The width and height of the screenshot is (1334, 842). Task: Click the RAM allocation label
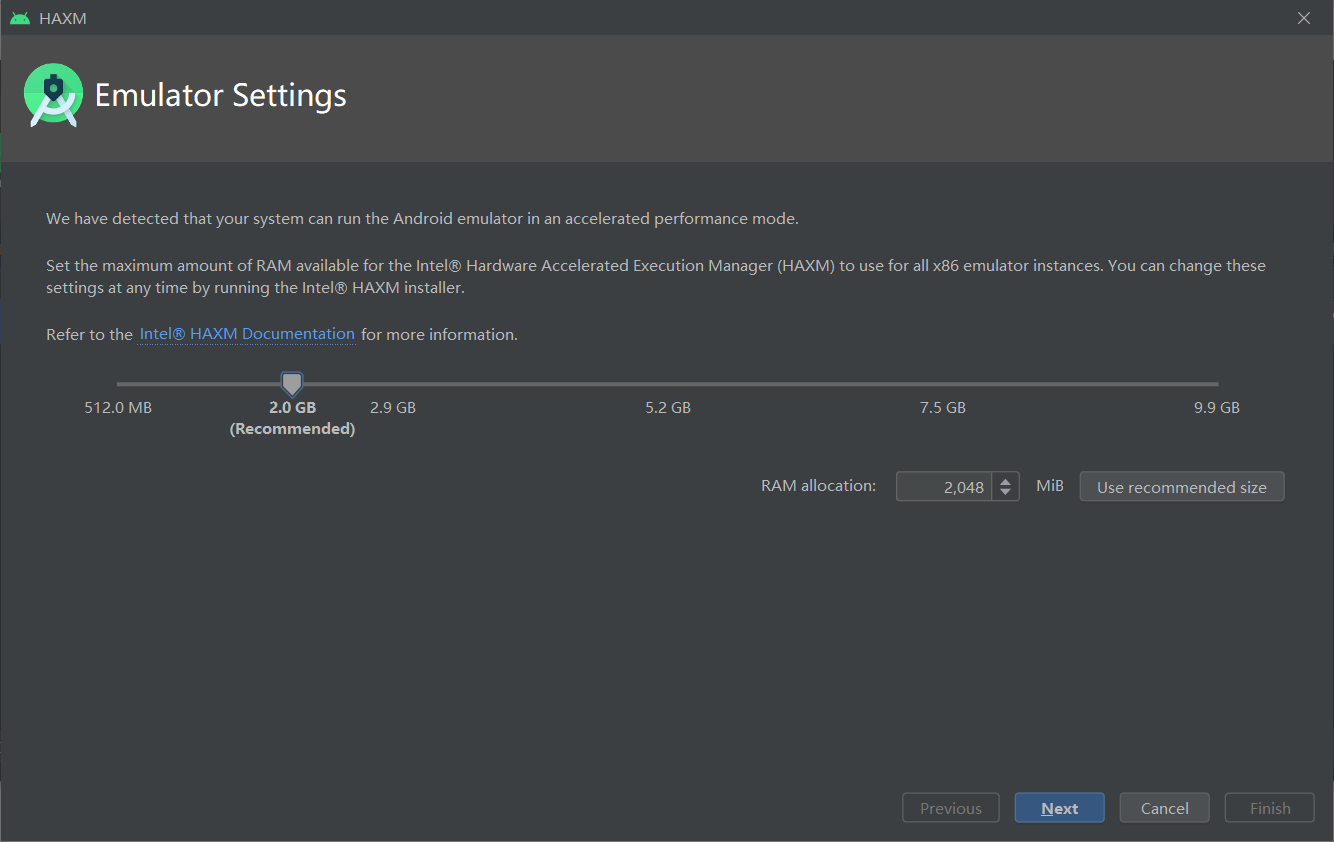(818, 486)
